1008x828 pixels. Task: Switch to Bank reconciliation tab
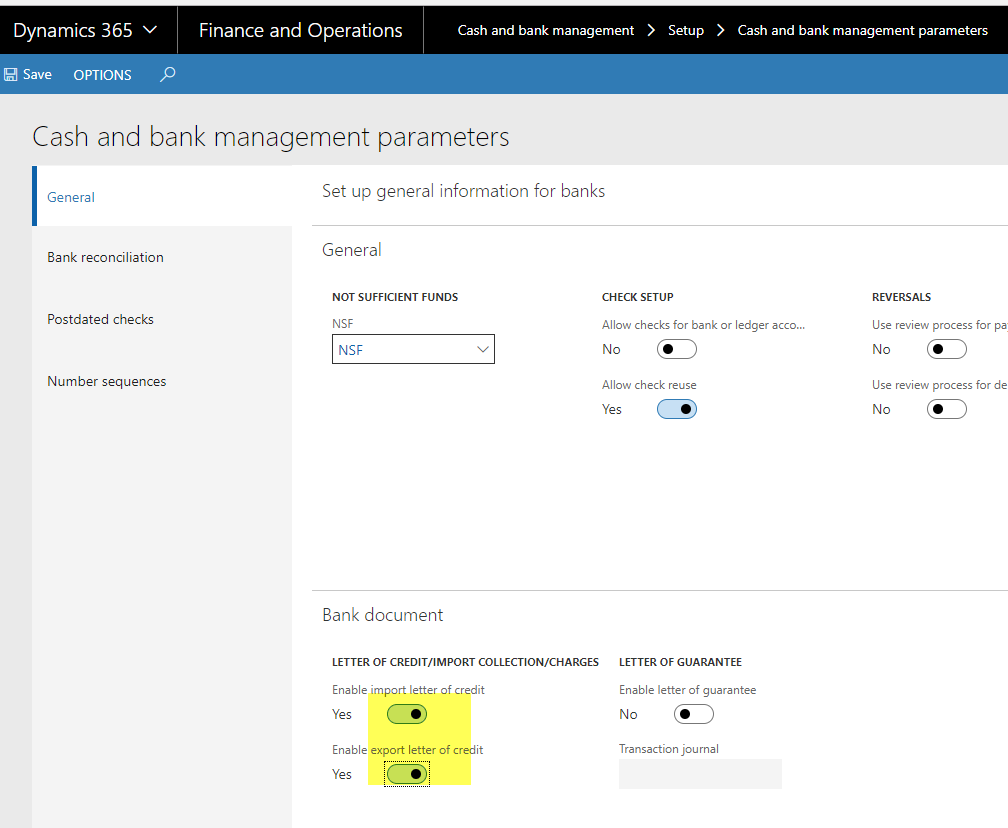point(105,257)
